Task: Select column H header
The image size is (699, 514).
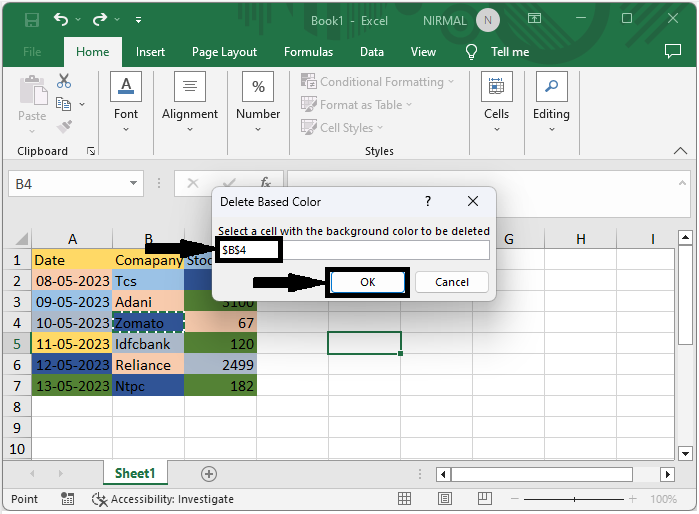Action: point(580,239)
